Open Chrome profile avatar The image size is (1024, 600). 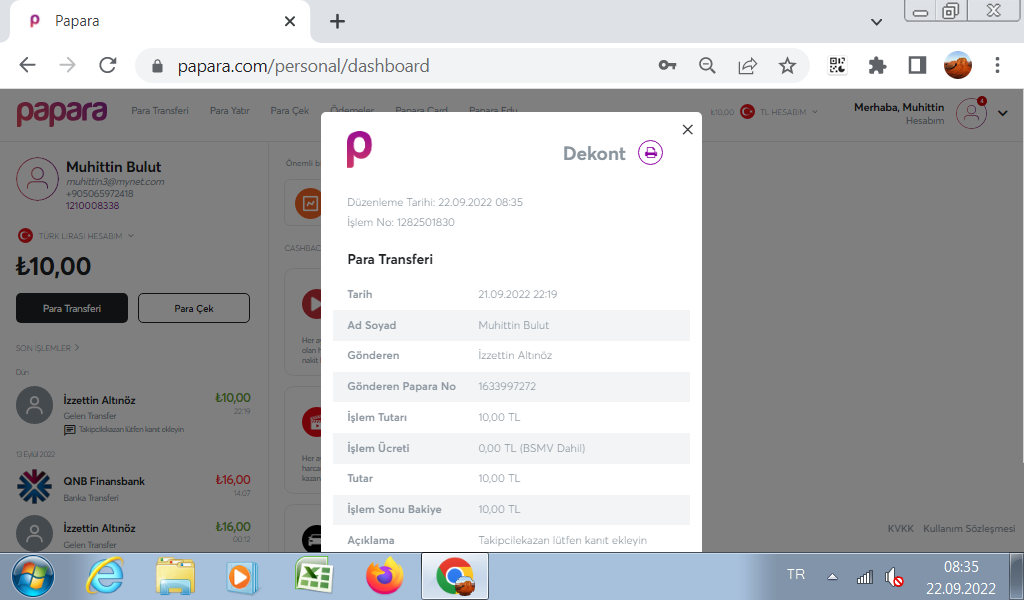click(x=957, y=65)
